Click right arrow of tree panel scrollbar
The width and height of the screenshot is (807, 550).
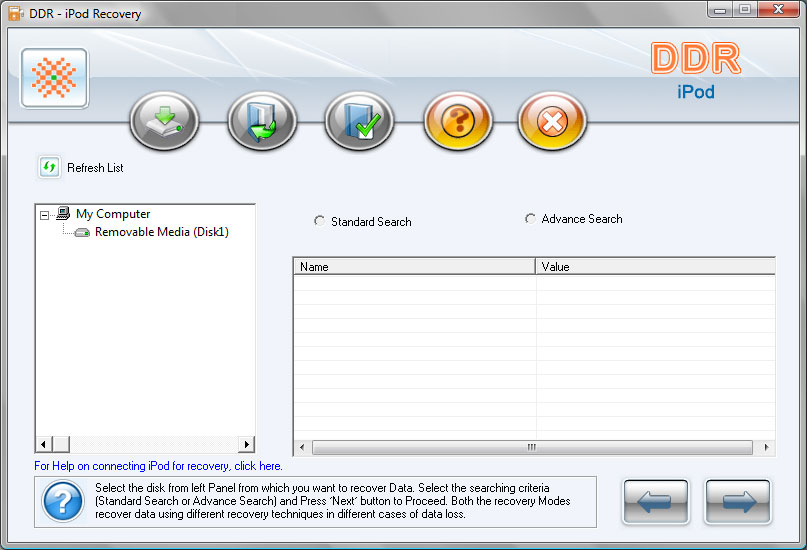pos(246,444)
